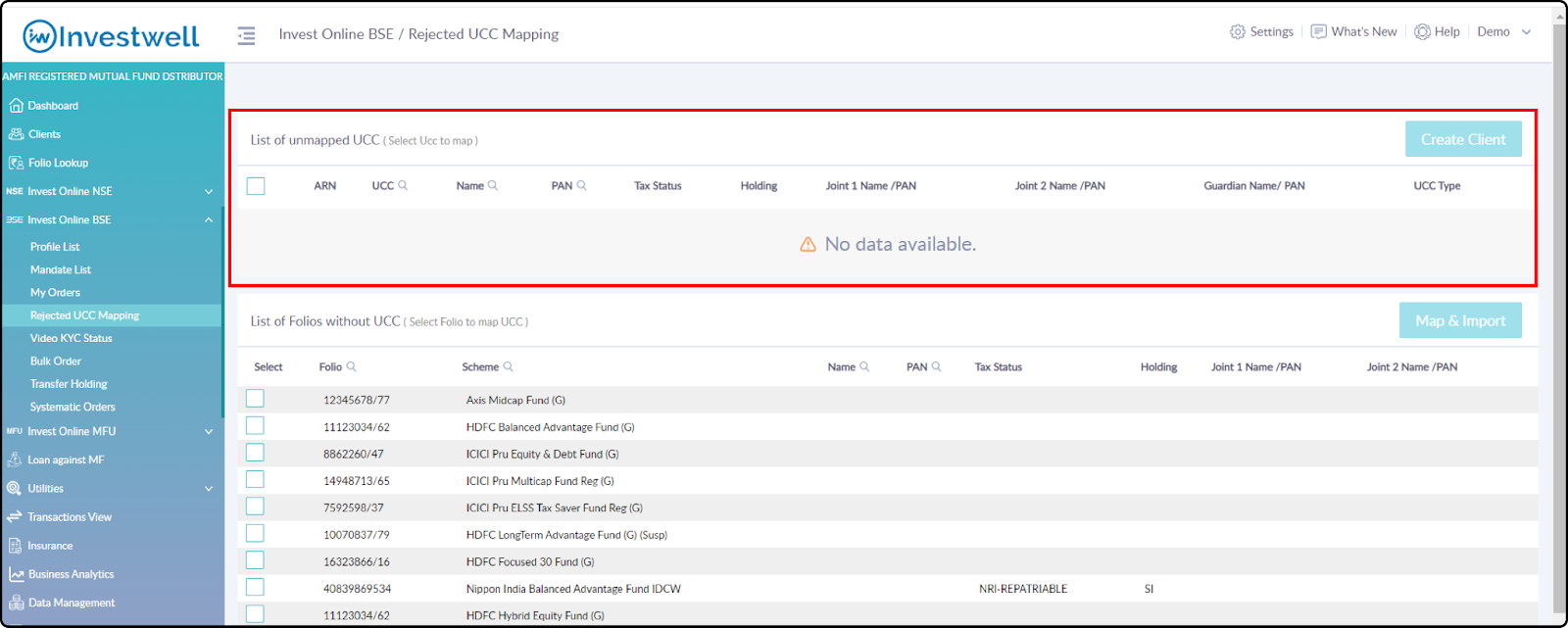Click the What's New chat icon
Viewport: 1568px width, 628px height.
(x=1319, y=32)
